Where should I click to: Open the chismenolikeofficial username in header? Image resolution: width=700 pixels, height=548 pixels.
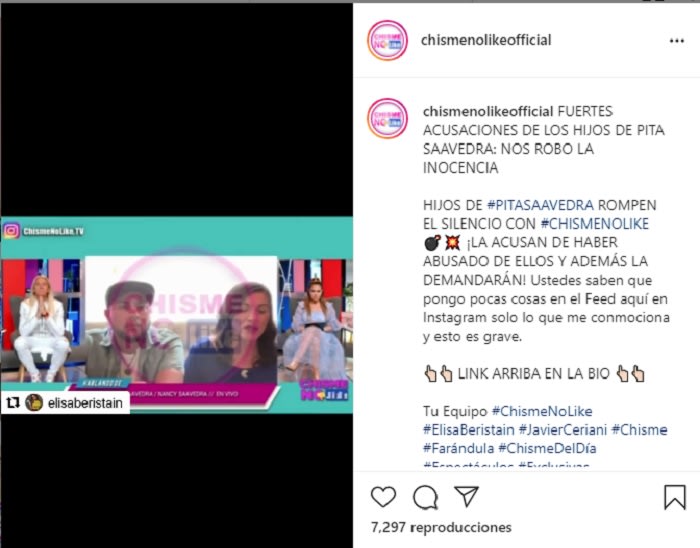click(x=486, y=40)
